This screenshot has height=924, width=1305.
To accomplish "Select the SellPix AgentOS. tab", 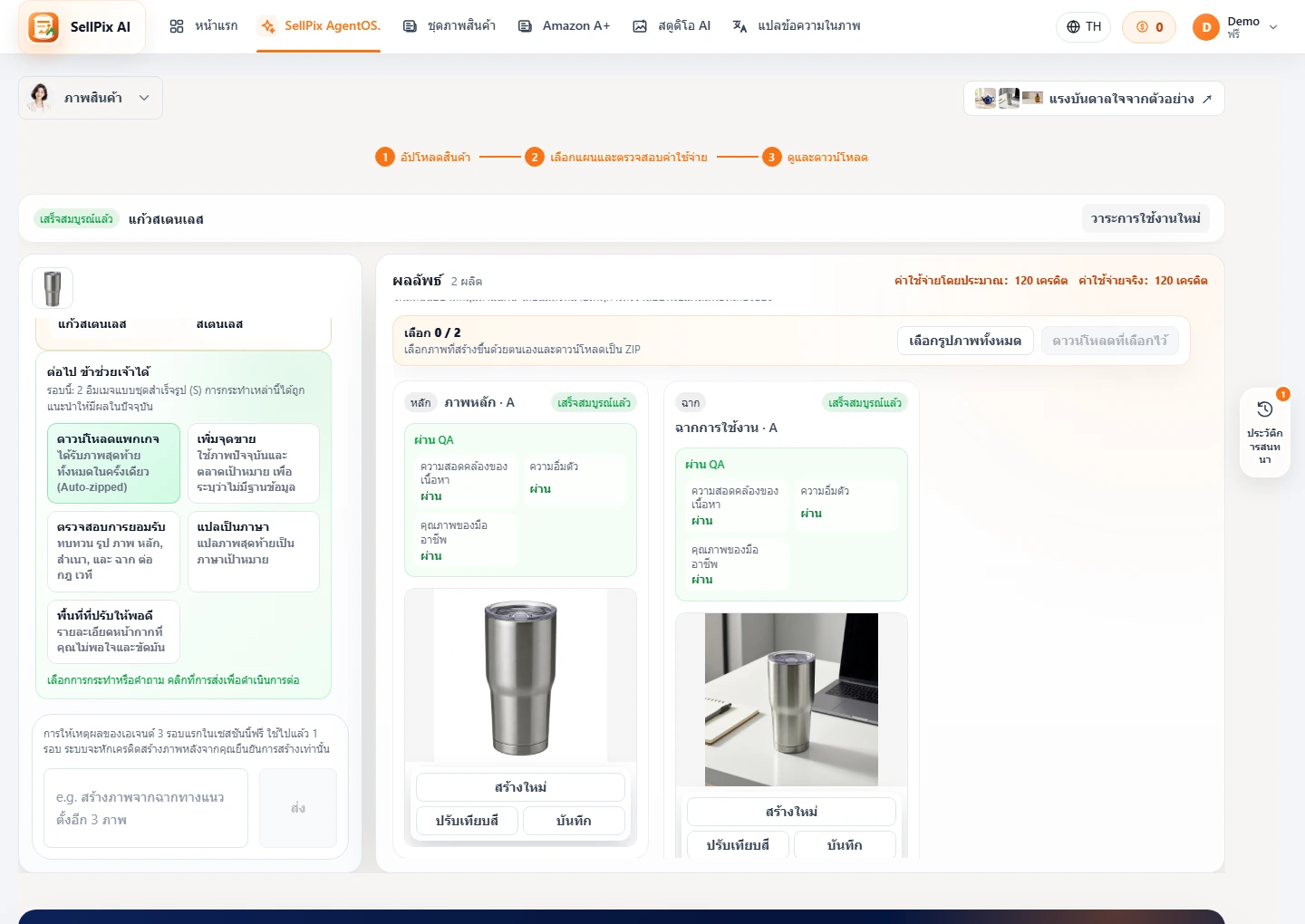I will click(319, 26).
